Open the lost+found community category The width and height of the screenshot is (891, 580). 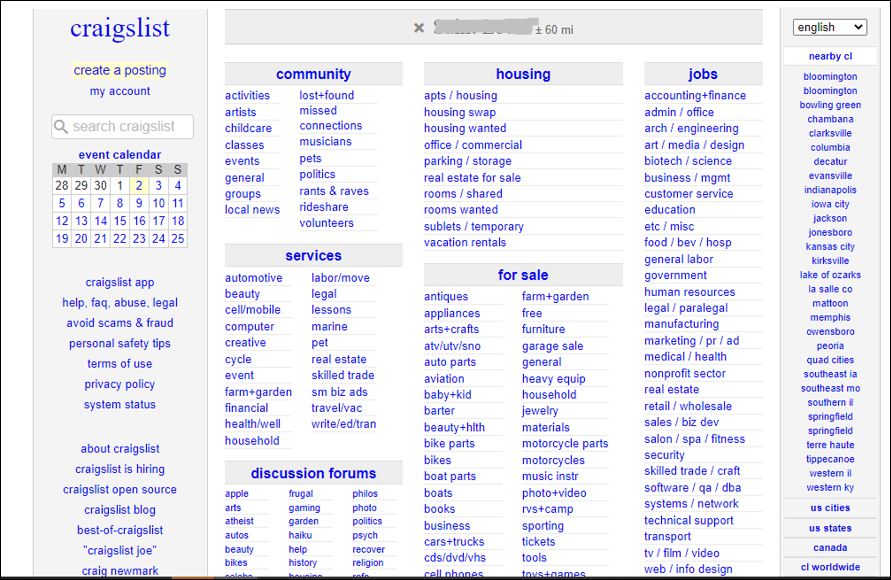(x=327, y=95)
